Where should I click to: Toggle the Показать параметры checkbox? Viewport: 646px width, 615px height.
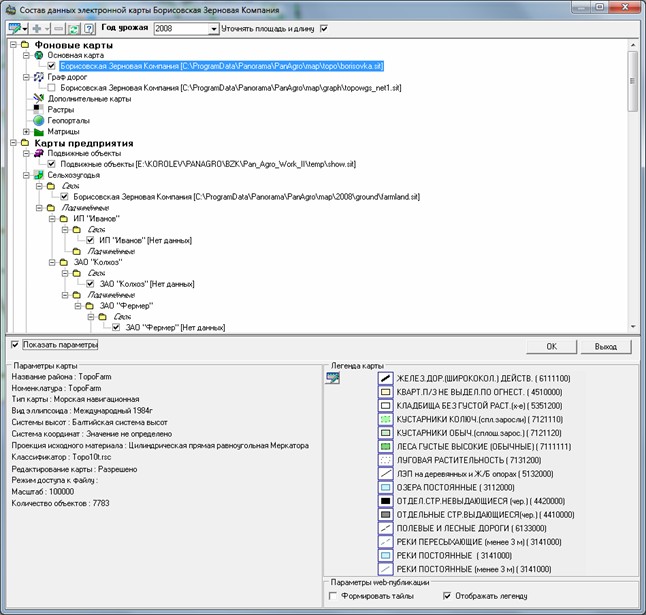tap(14, 345)
